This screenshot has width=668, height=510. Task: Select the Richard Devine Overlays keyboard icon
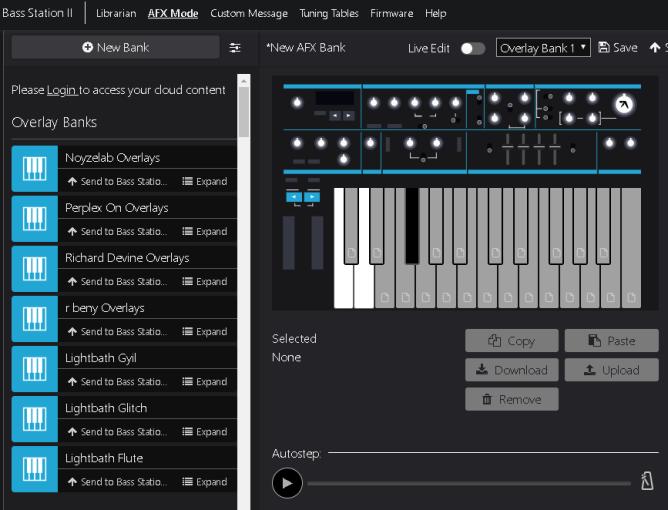(x=35, y=269)
